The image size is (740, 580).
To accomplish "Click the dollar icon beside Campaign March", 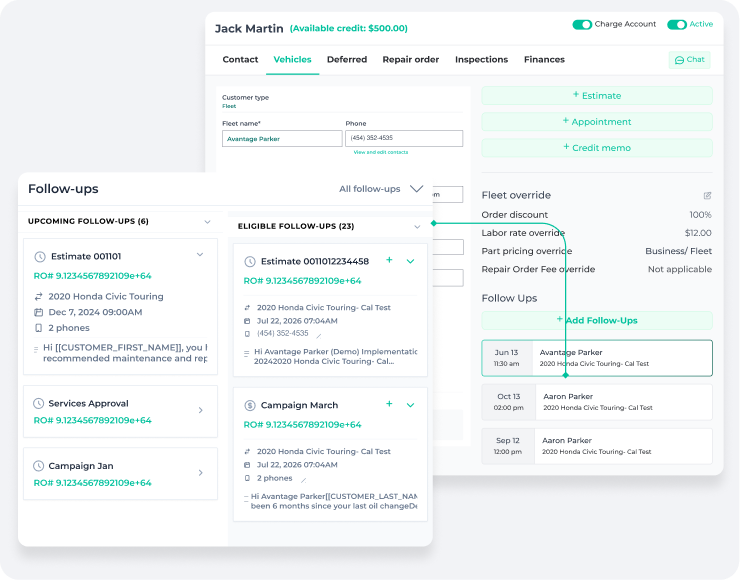I will [250, 405].
